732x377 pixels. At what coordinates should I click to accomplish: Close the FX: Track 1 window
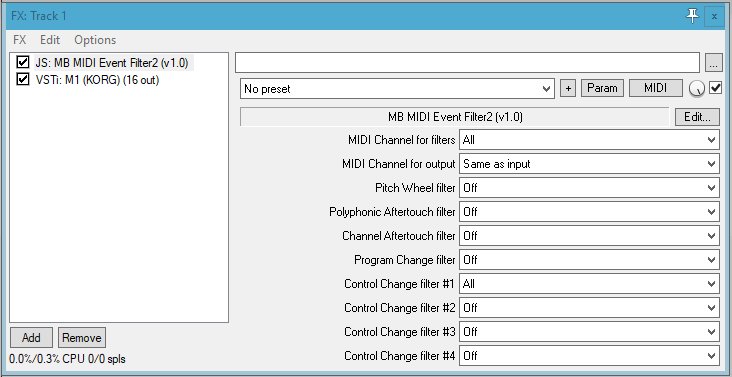click(714, 16)
